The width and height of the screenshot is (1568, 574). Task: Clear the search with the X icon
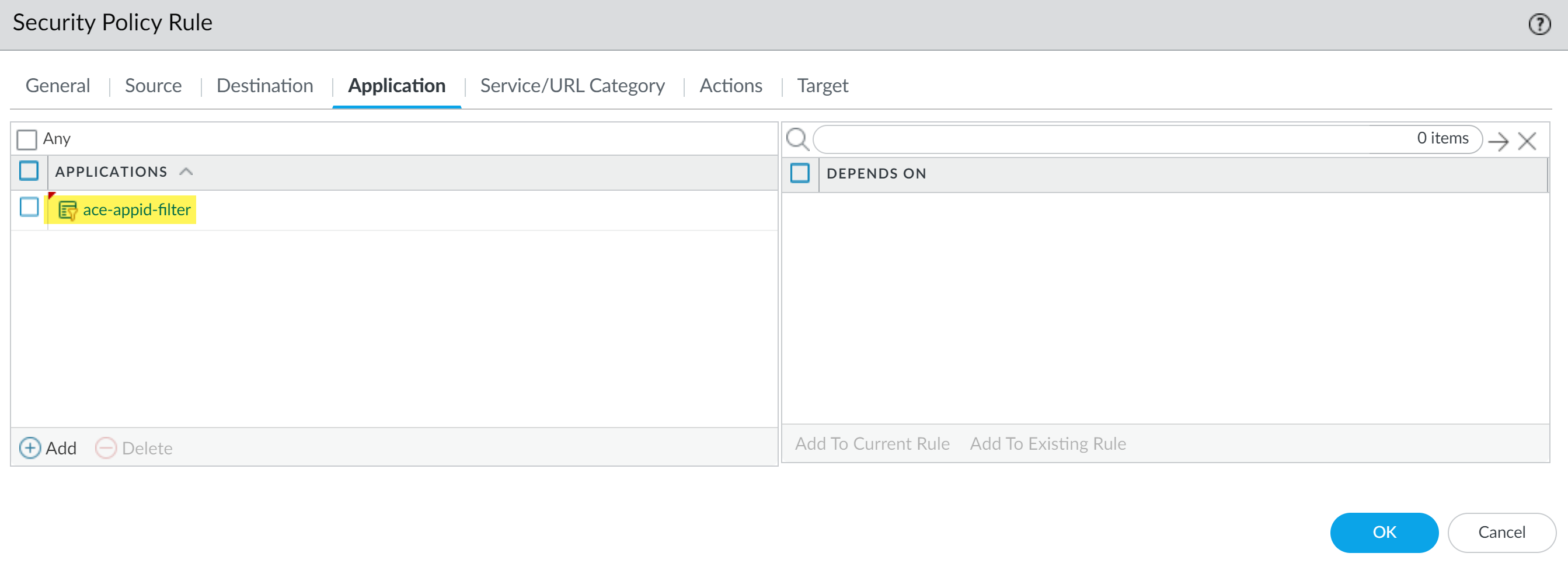tap(1527, 142)
